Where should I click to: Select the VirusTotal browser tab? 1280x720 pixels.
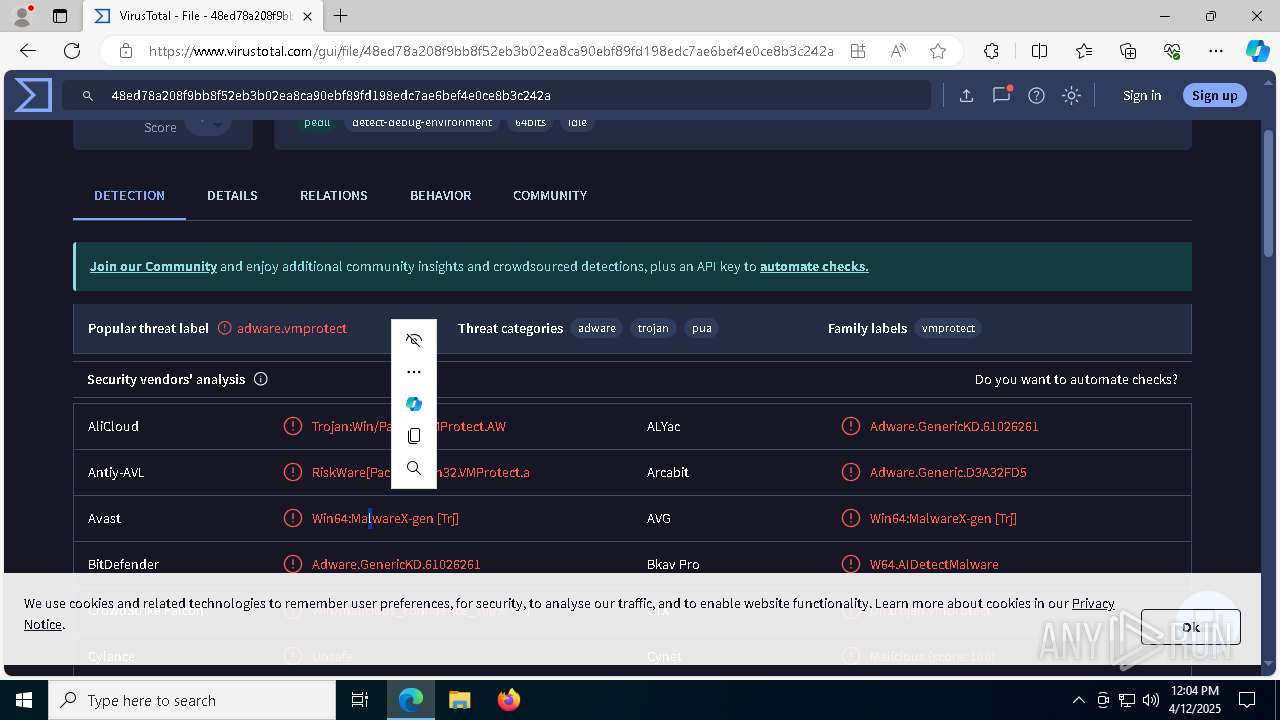(x=202, y=16)
